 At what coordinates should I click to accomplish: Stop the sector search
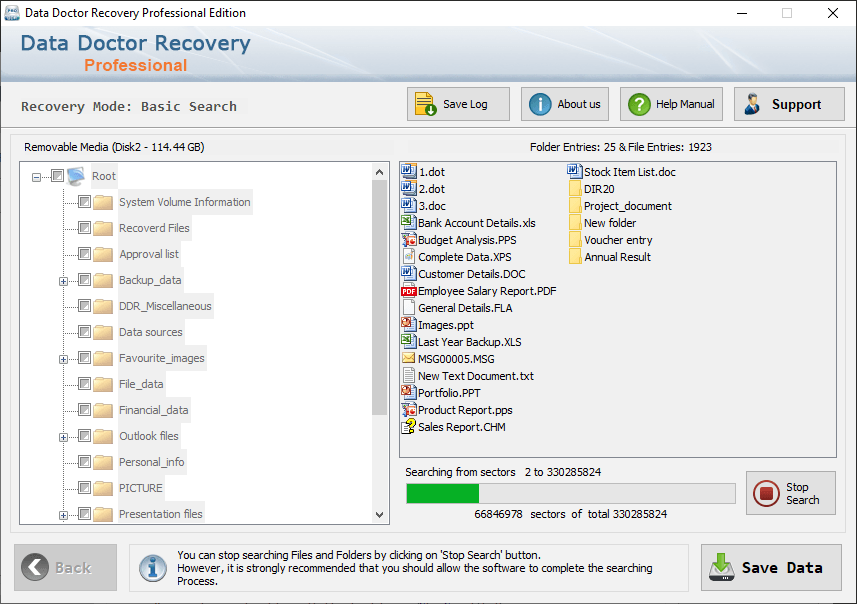[x=790, y=493]
